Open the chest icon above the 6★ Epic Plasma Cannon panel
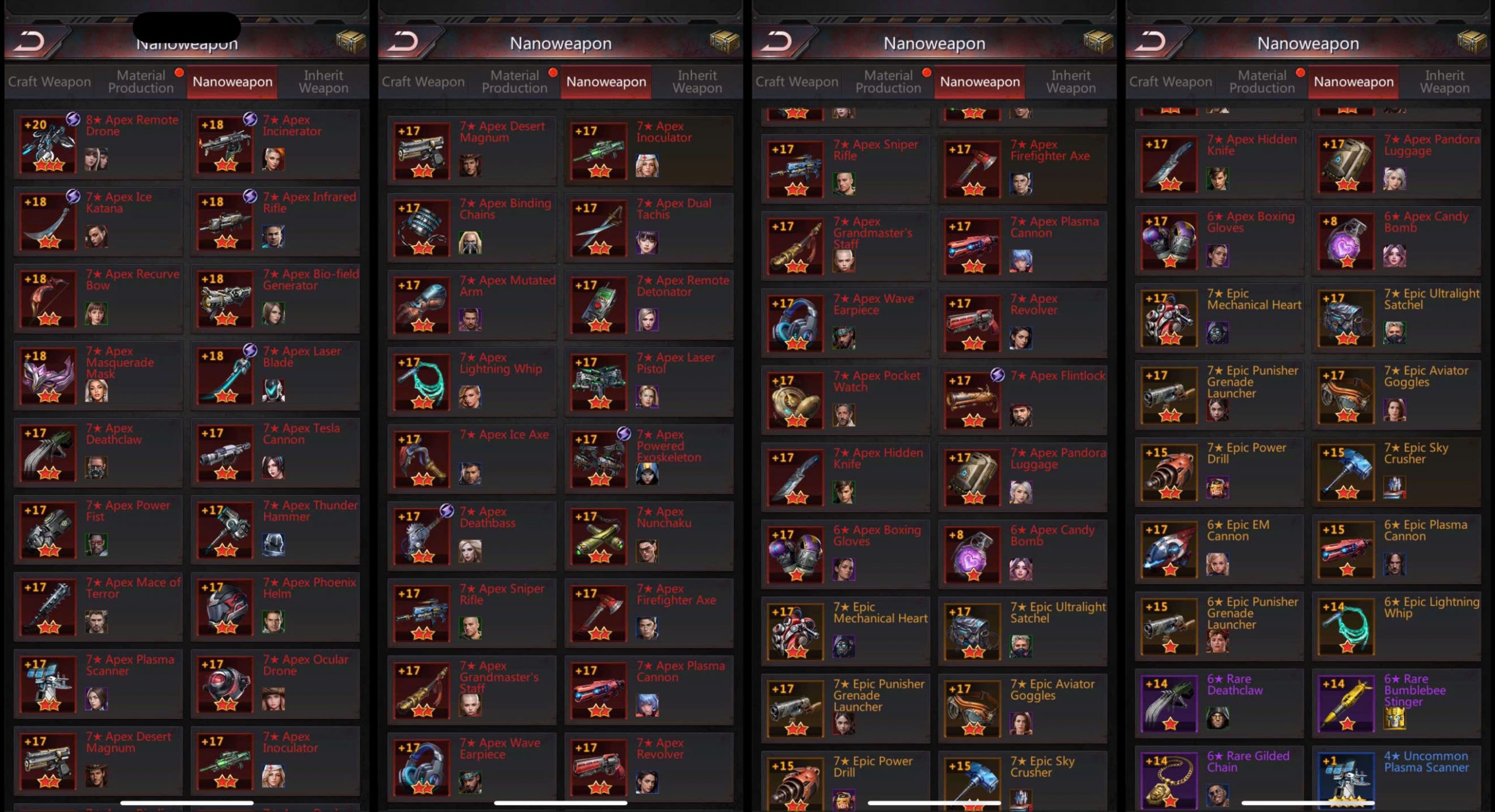Viewport: 1495px width, 812px height. pos(1472,41)
